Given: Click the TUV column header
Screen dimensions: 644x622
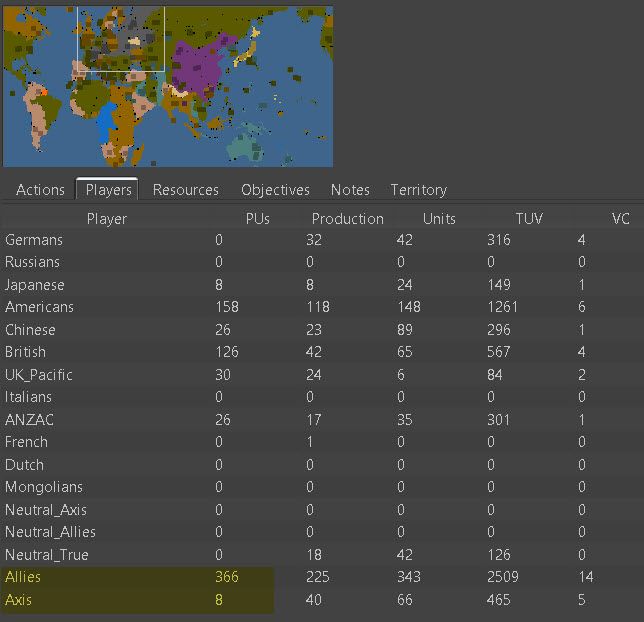Looking at the screenshot, I should click(x=529, y=218).
